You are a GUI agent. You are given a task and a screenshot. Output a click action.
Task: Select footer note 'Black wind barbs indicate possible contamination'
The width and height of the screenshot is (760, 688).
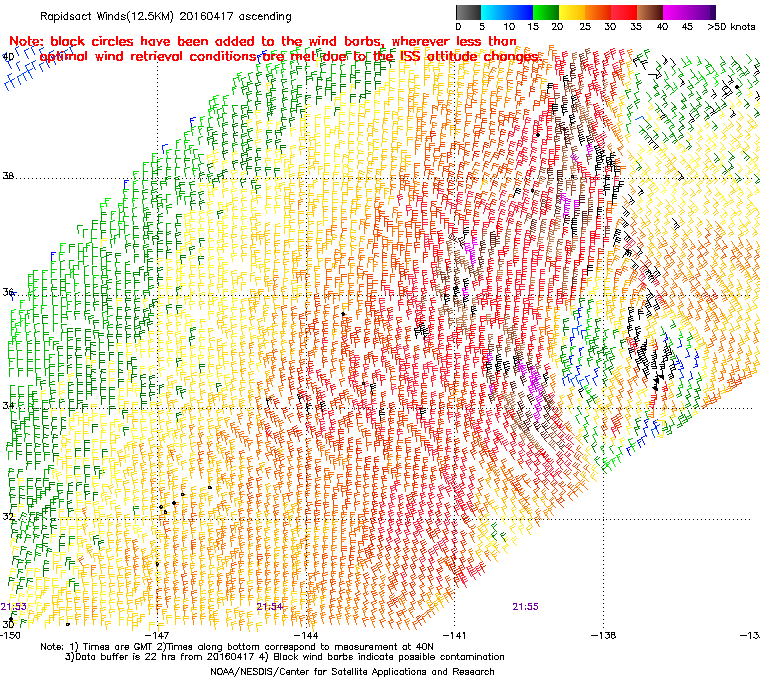point(389,657)
